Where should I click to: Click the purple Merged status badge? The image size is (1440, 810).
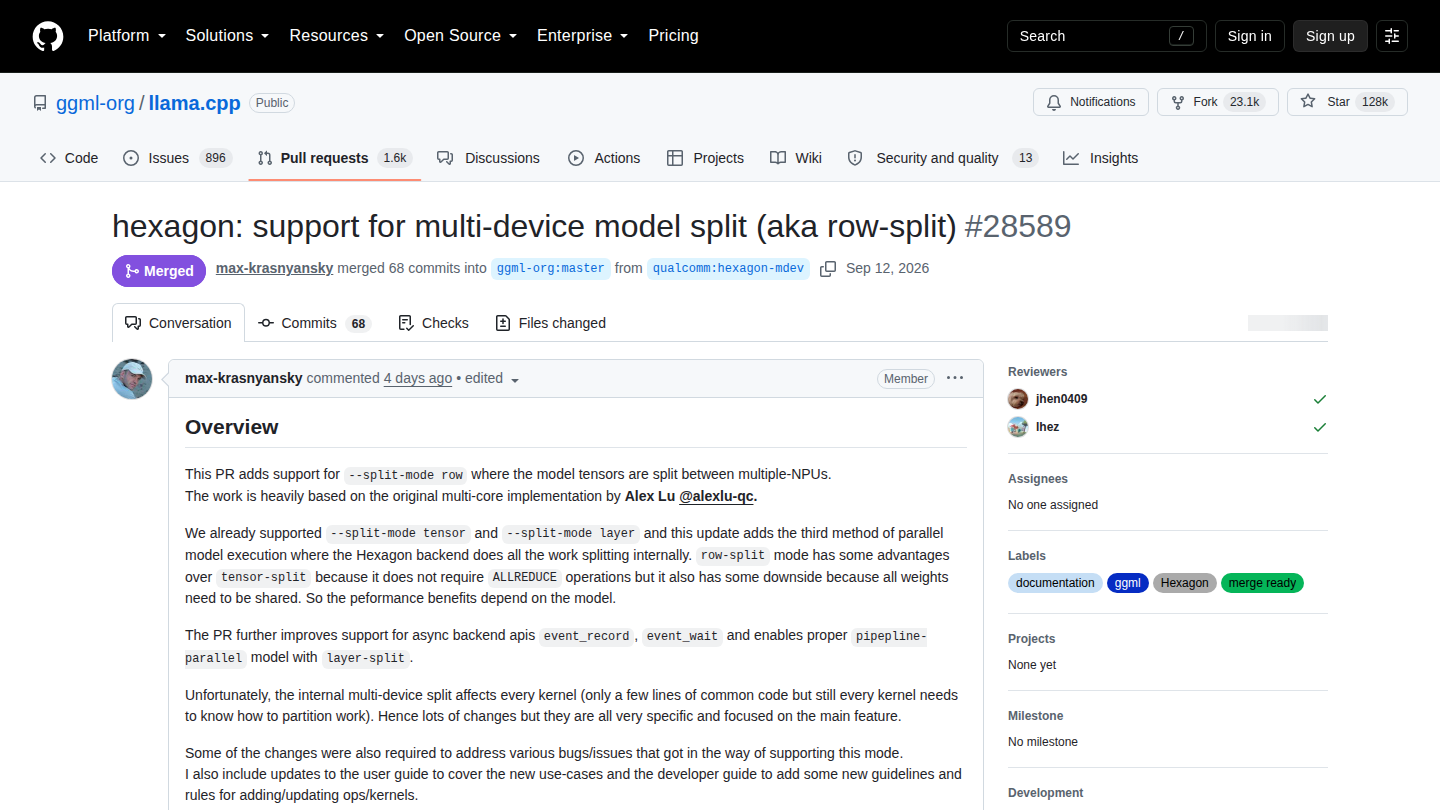(x=159, y=271)
